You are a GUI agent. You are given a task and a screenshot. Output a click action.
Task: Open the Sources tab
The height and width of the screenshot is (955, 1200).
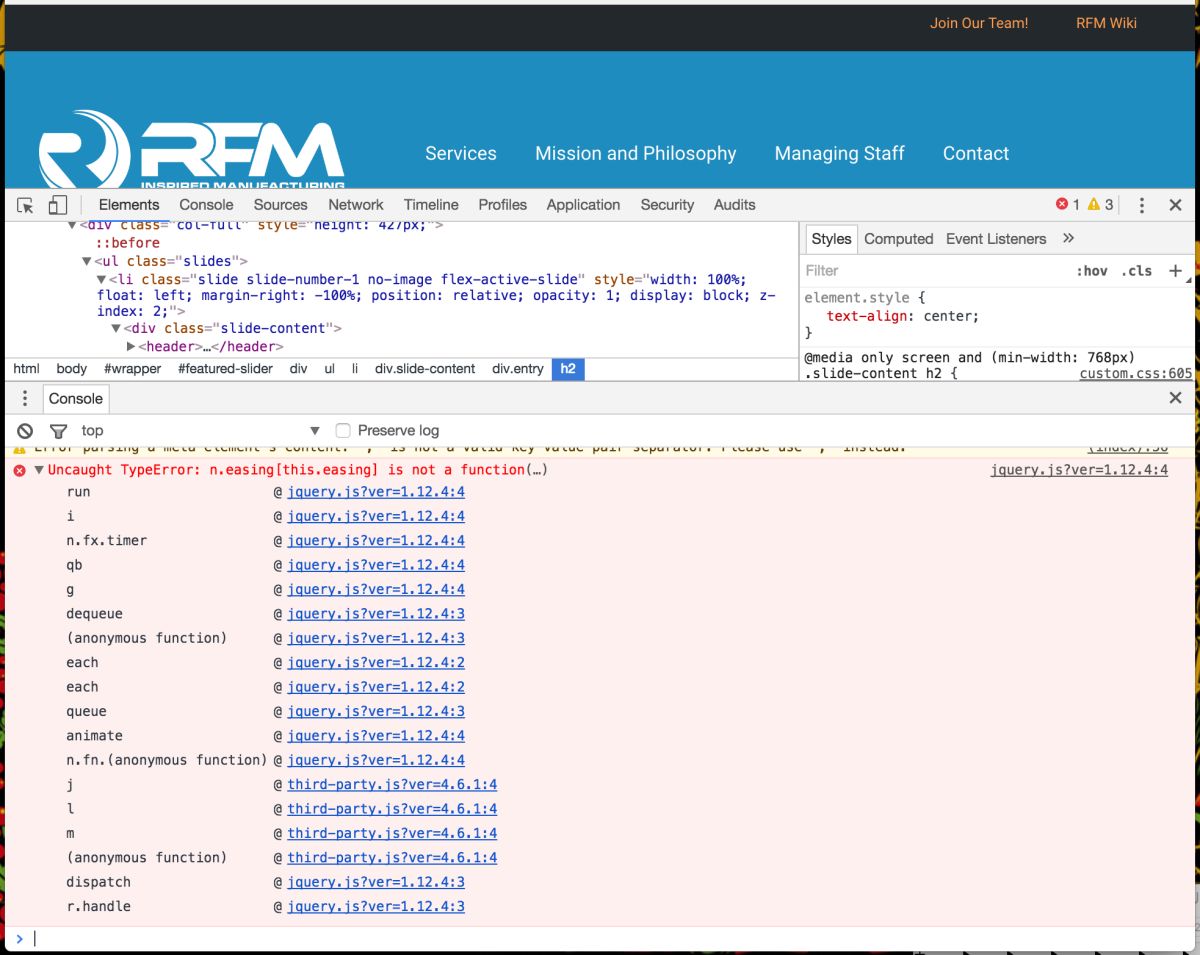[280, 205]
